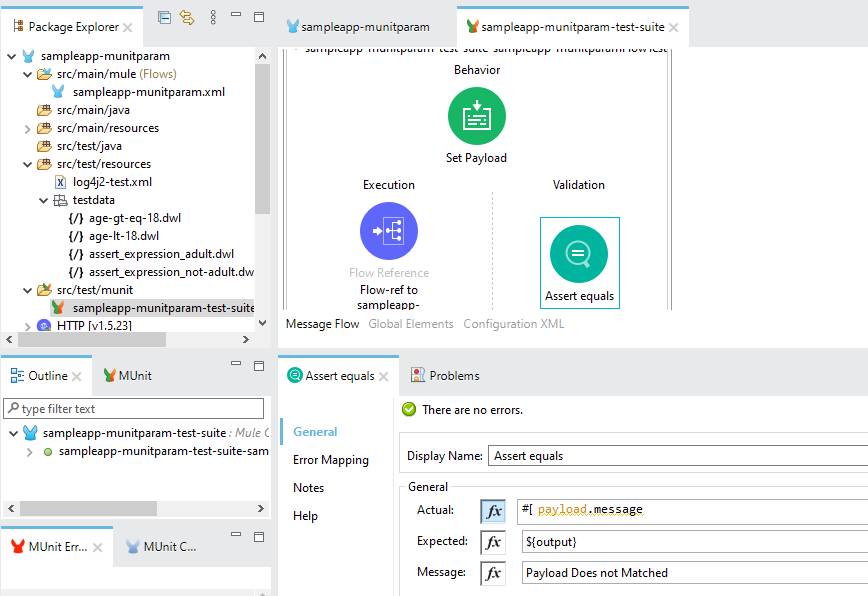The width and height of the screenshot is (868, 596).
Task: Click Package Explorer vertical scrollbar thumb
Action: [x=262, y=139]
